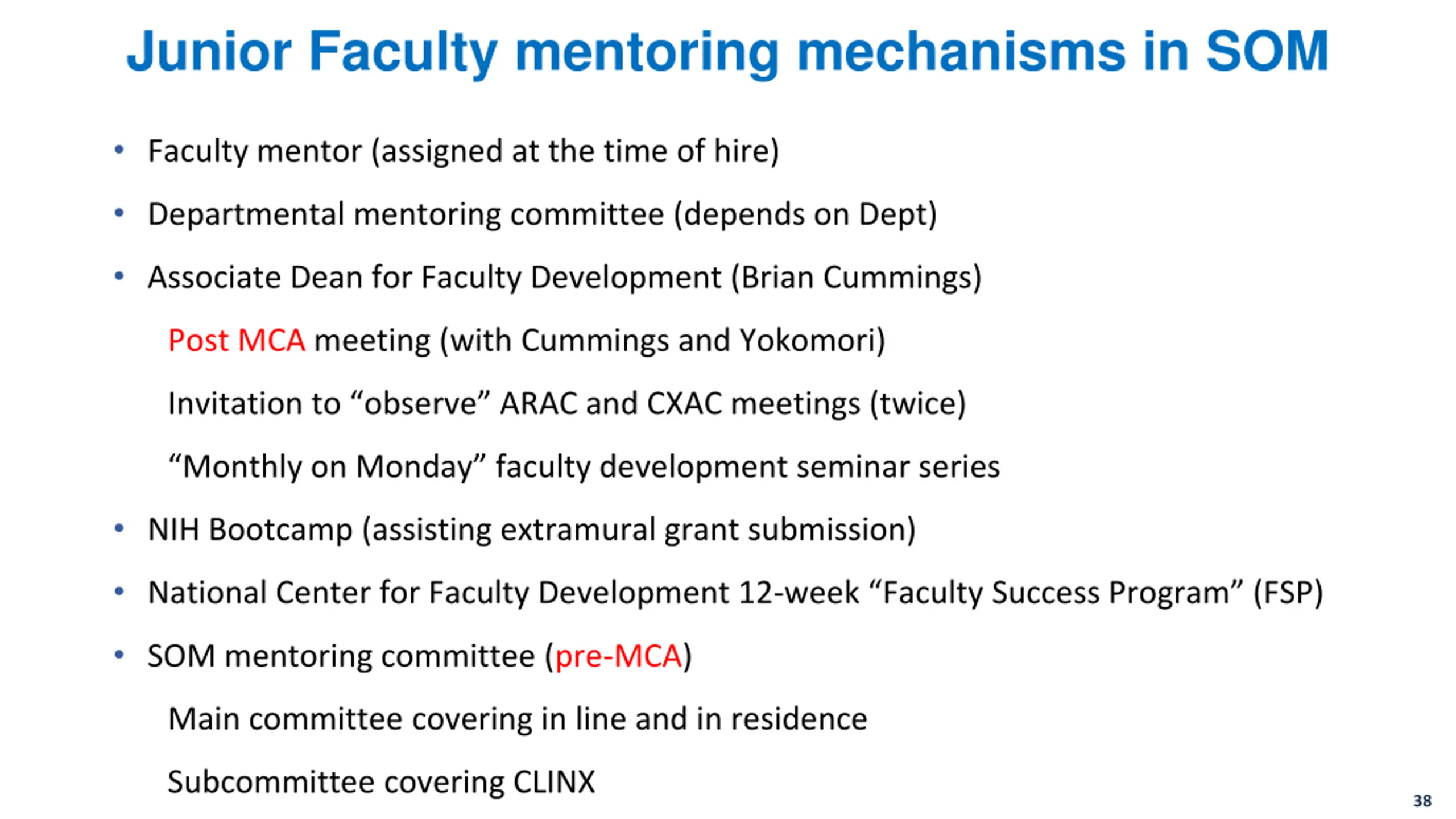Click the slide title Junior Faculty mentoring mechanisms

point(727,52)
